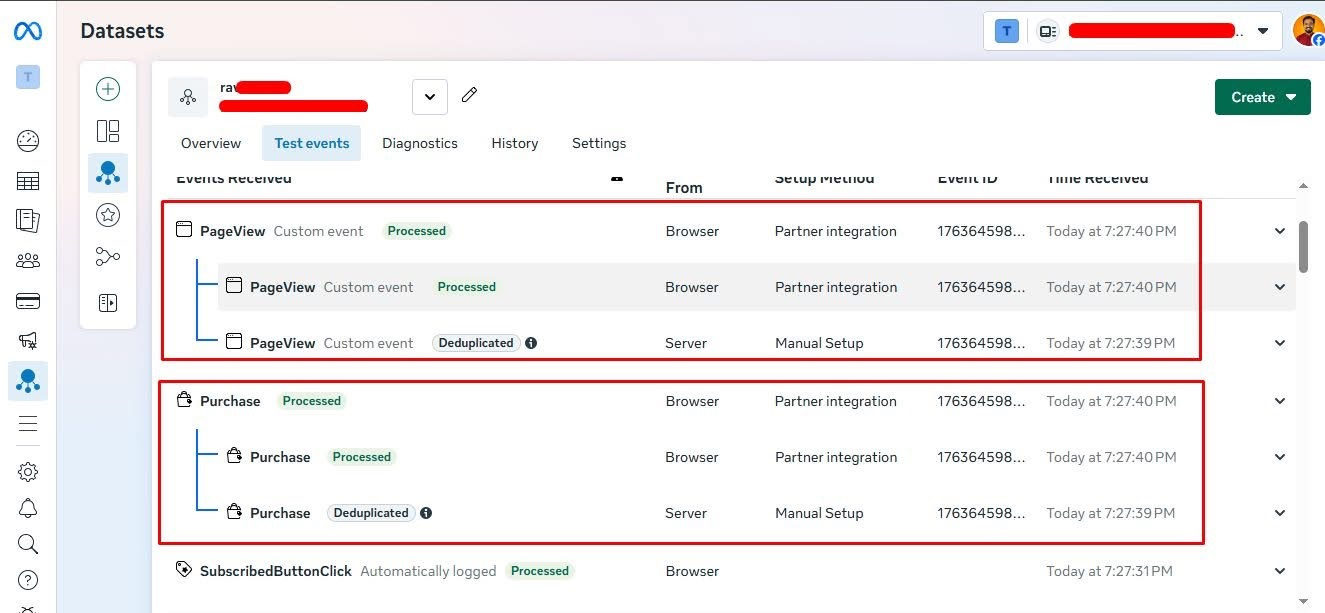This screenshot has width=1325, height=613.
Task: Click Server source in Purchase Deduplicated row
Action: click(686, 513)
